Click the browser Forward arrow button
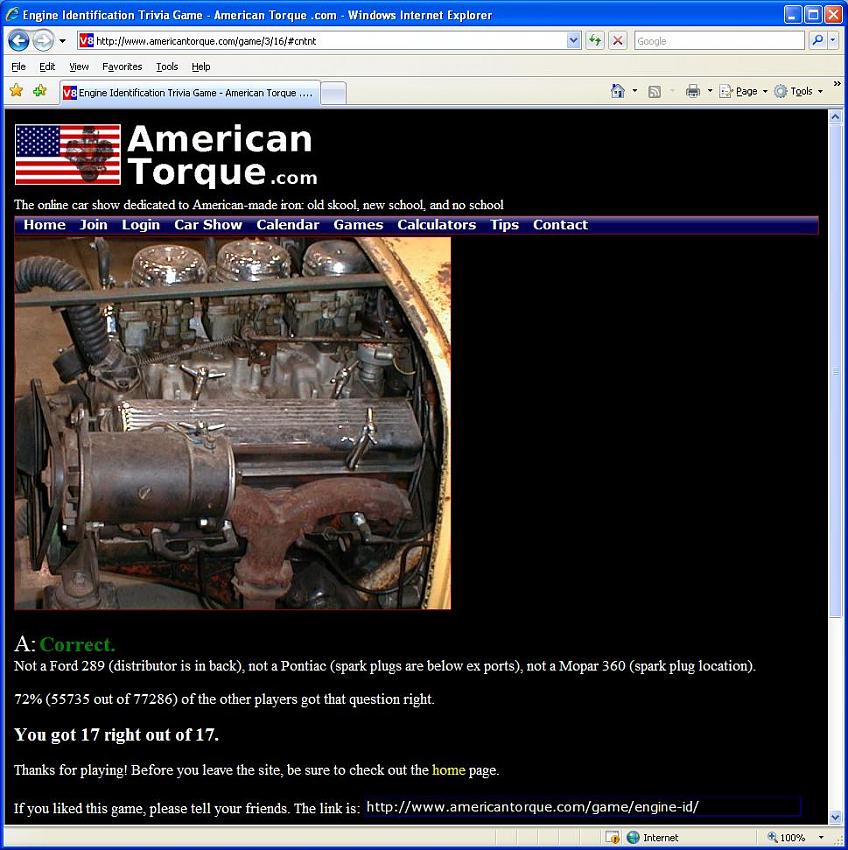The width and height of the screenshot is (848, 850). (43, 41)
